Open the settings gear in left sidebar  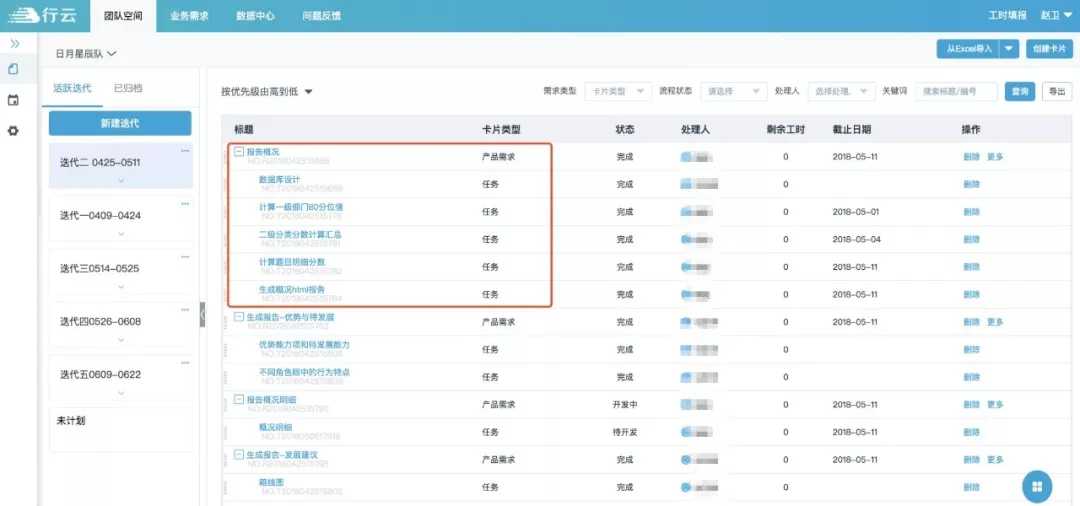(x=13, y=131)
